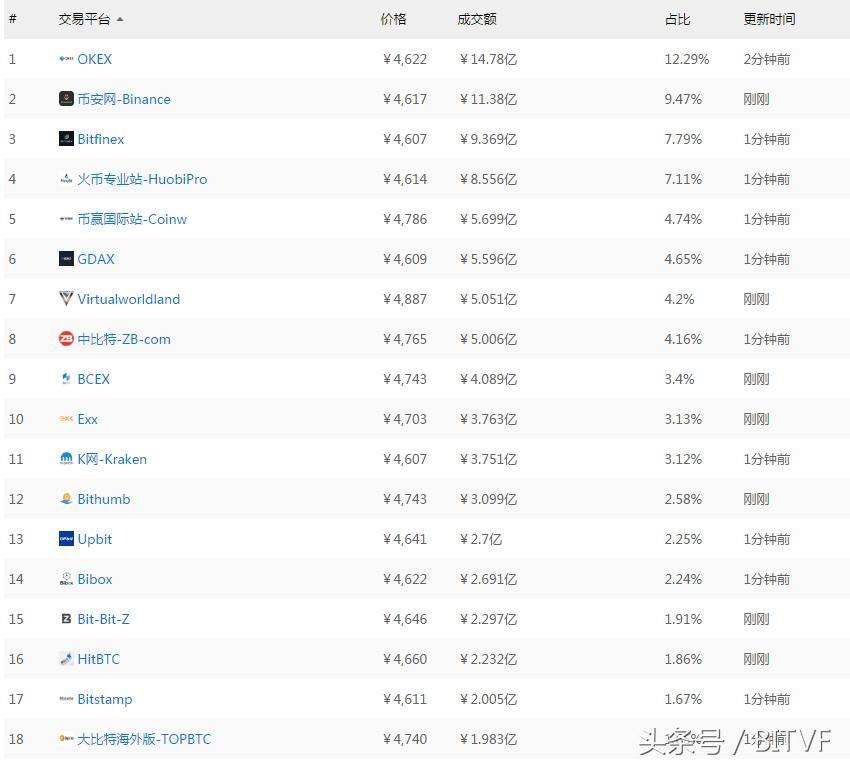Open the Bitstamp exchange link

pos(105,699)
